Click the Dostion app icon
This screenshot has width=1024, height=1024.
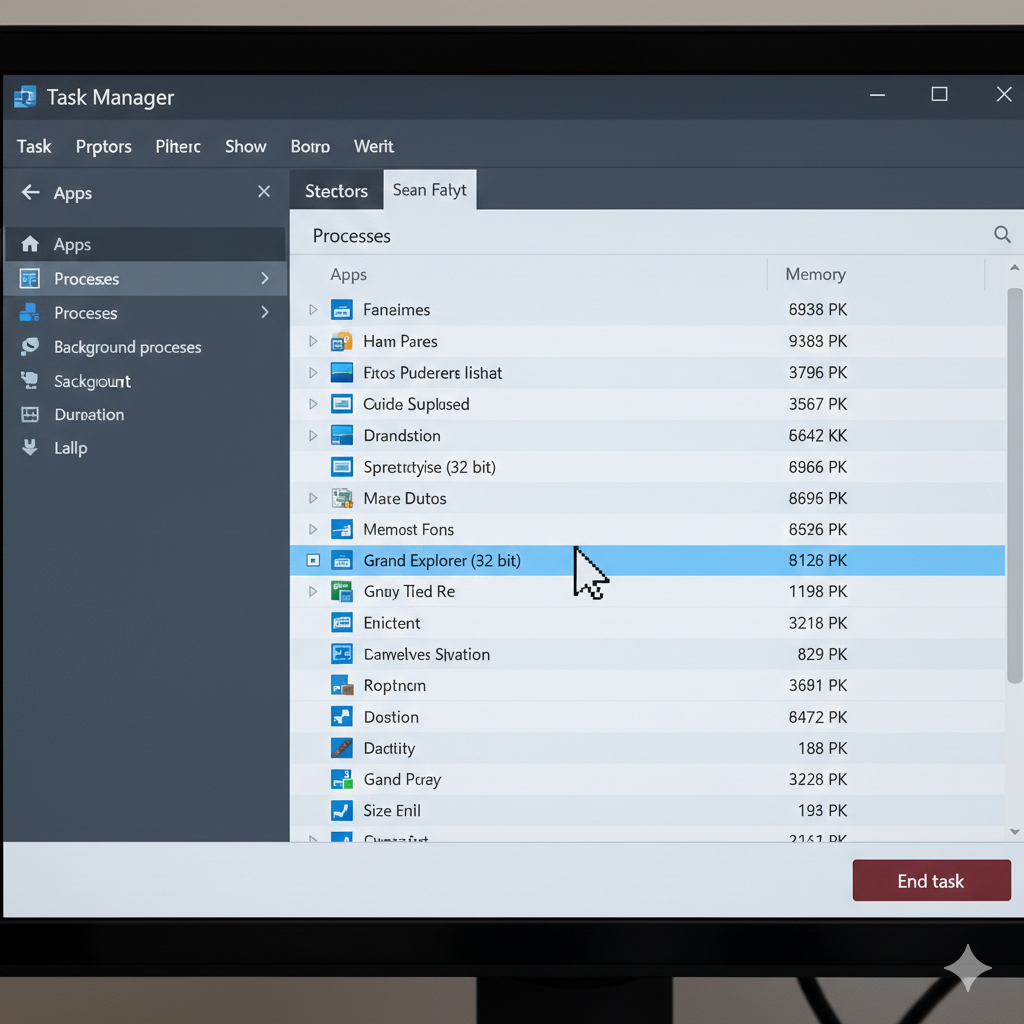[x=342, y=717]
